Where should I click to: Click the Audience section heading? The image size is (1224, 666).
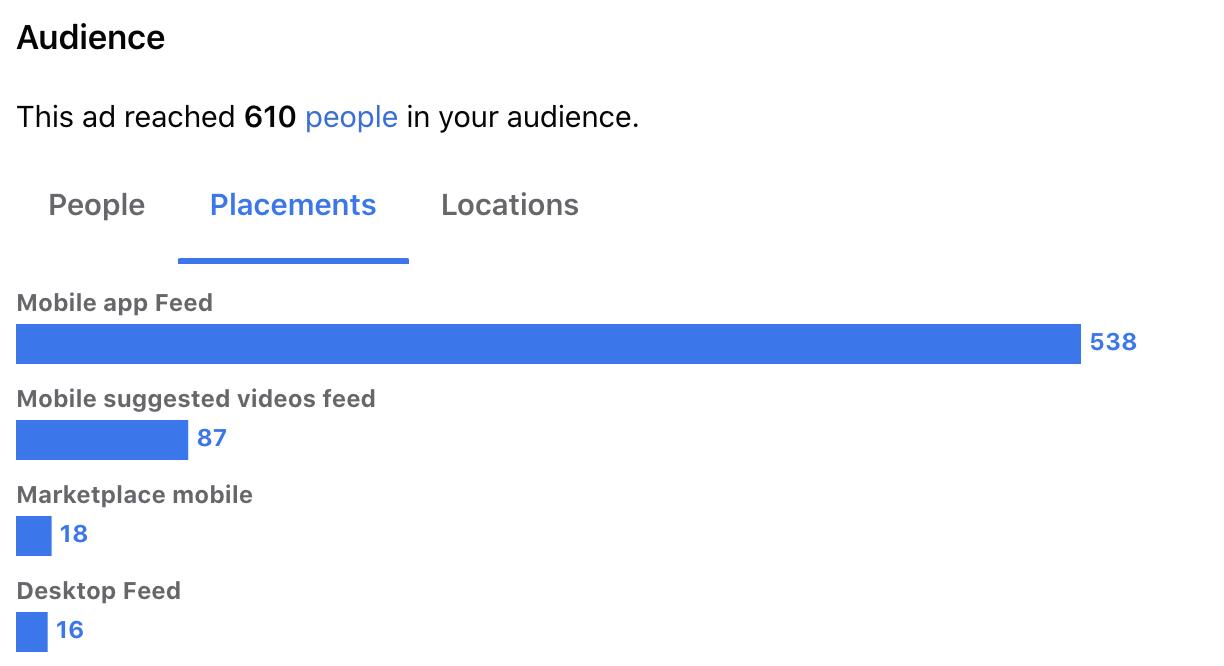[x=91, y=38]
